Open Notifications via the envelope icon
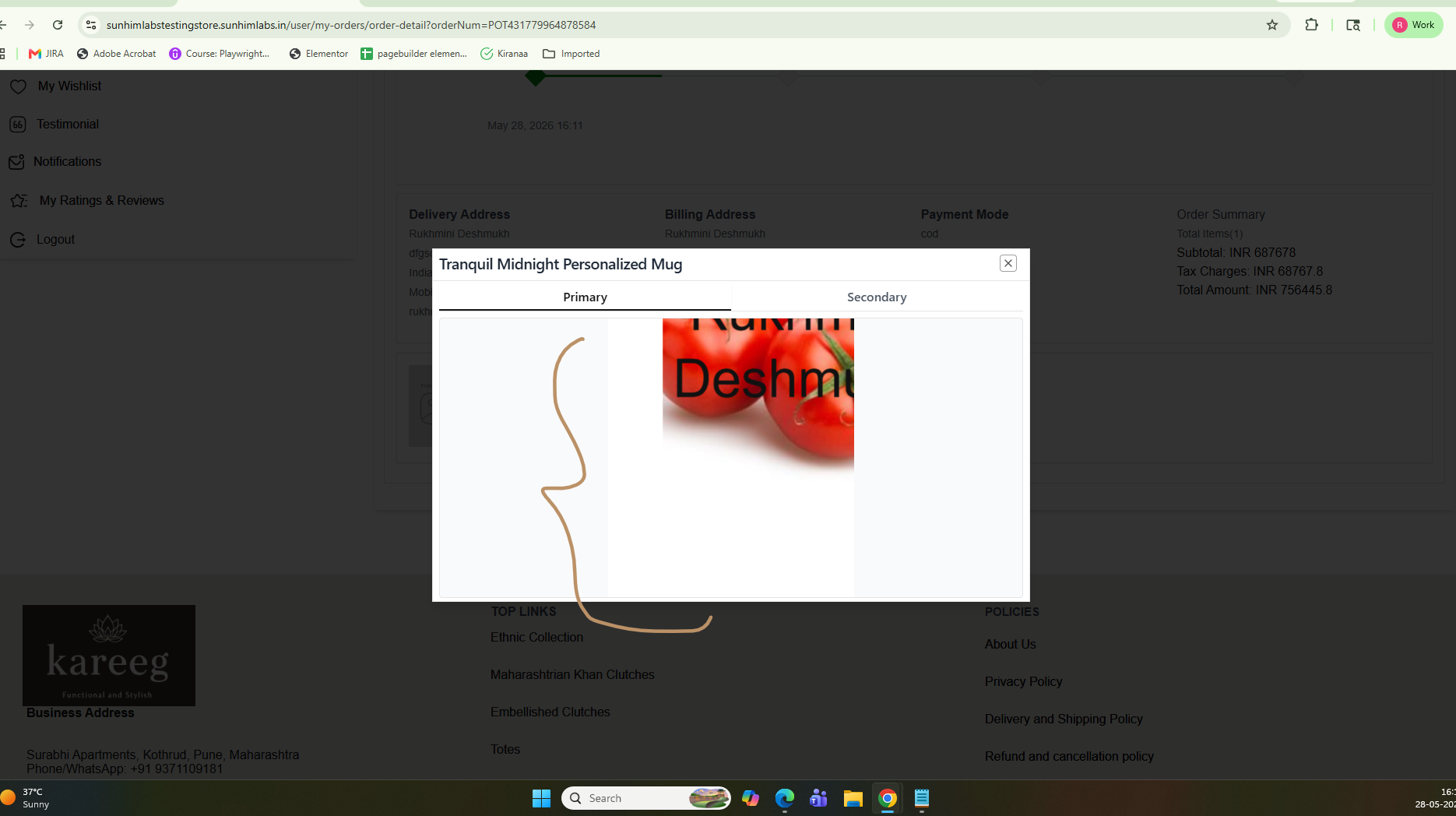The width and height of the screenshot is (1456, 816). click(x=16, y=162)
